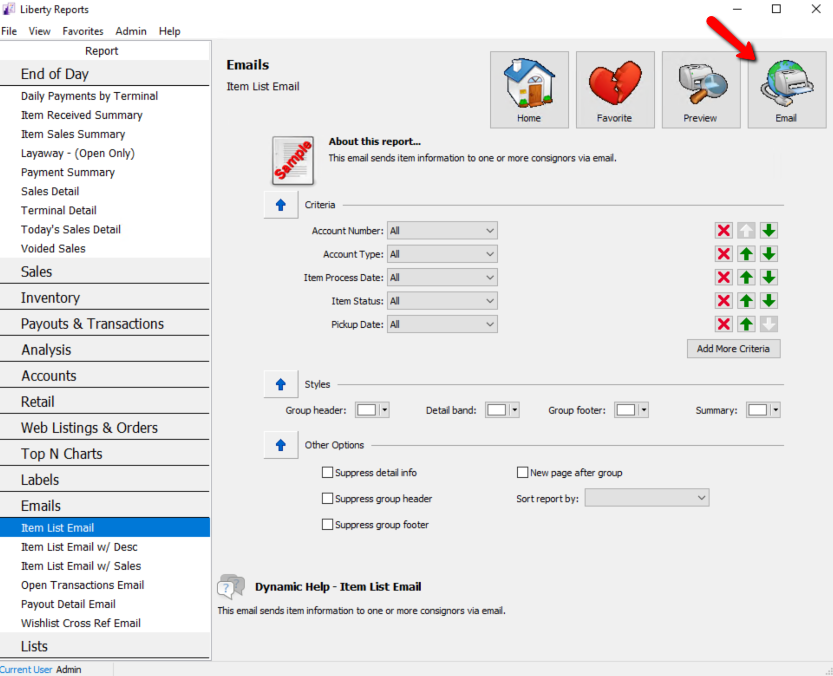The image size is (833, 676).
Task: Expand the Labels report category
Action: point(105,480)
